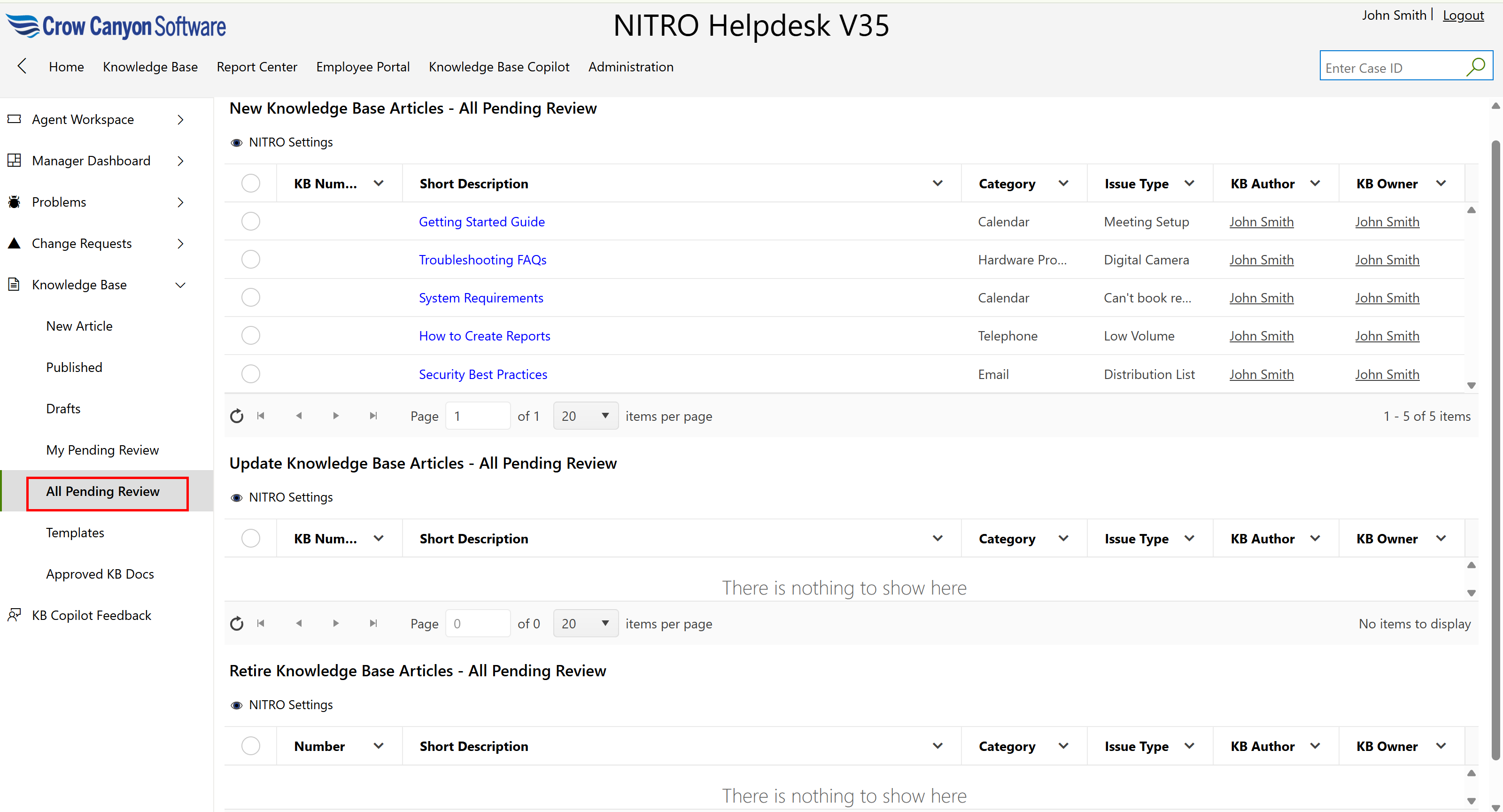Click the Logout link

point(1463,15)
